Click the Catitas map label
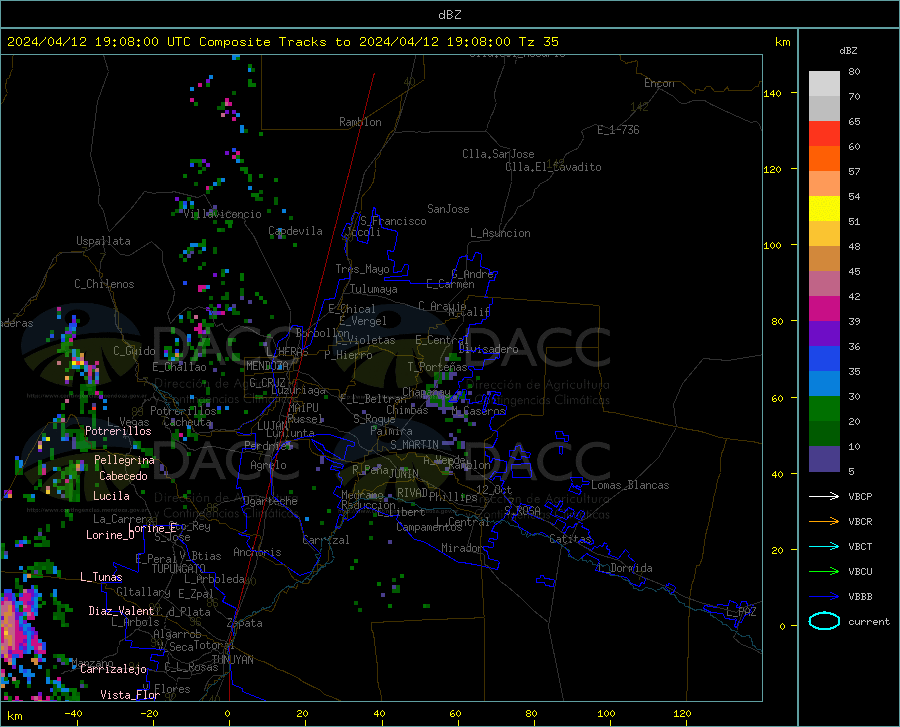900x727 pixels. (x=570, y=539)
